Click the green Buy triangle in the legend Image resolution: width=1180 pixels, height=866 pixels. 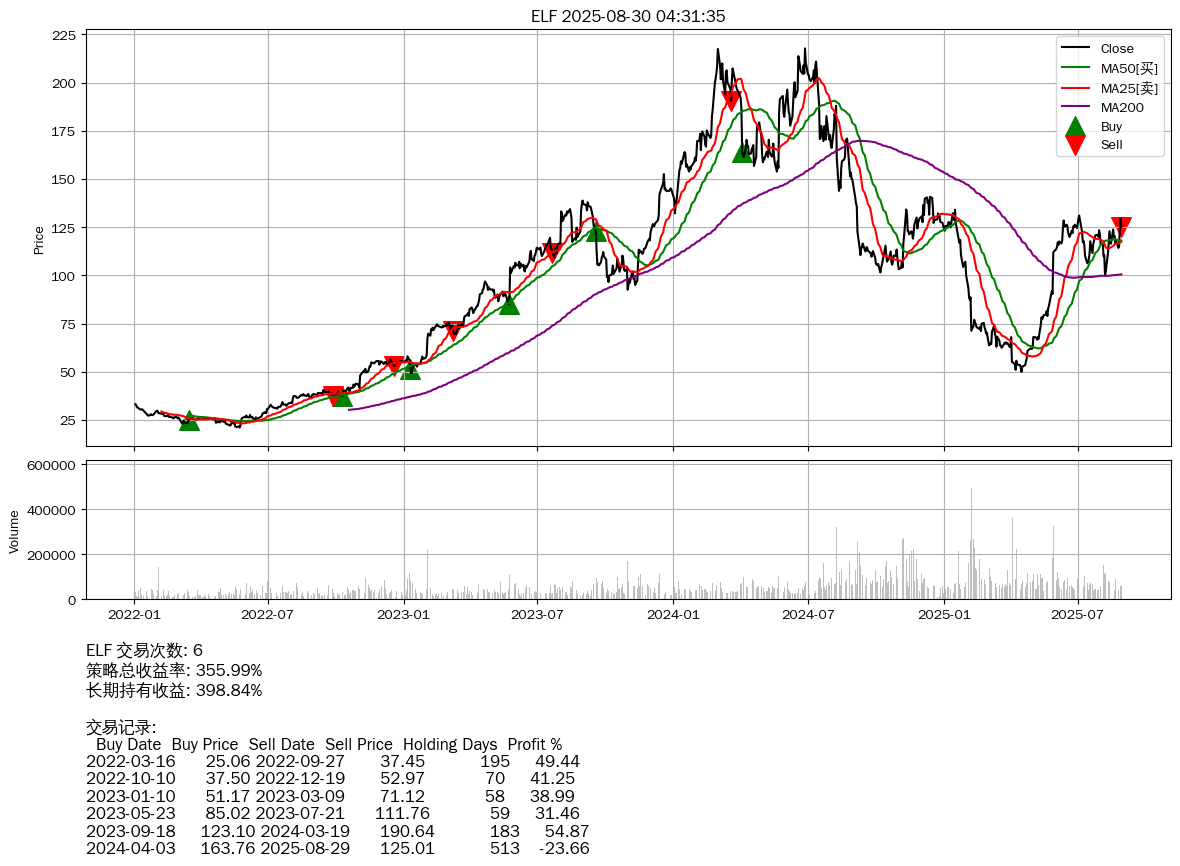pyautogui.click(x=1075, y=127)
